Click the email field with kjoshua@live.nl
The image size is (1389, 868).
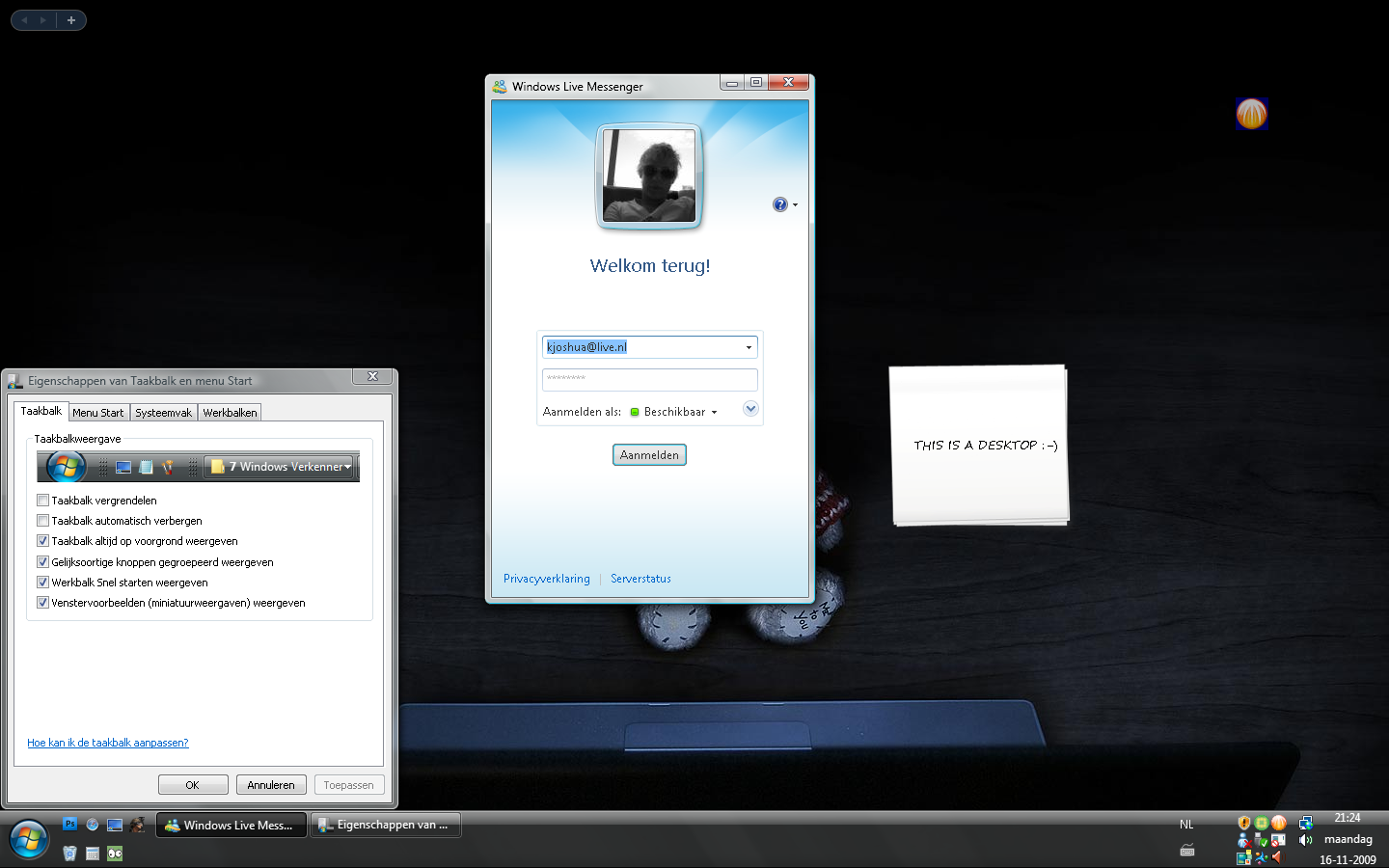(649, 347)
